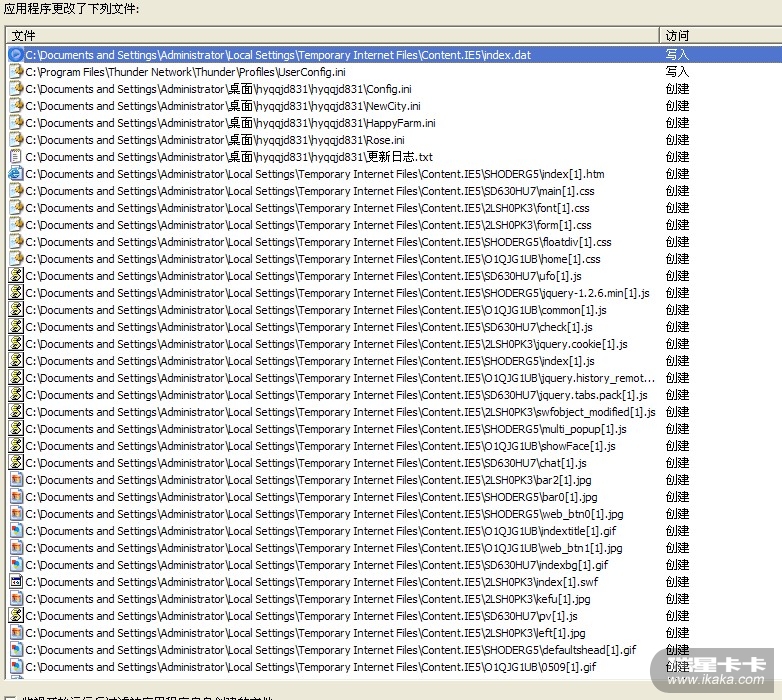Select the indexbg[1].gif path
Viewport: 782px width, 700px height.
point(317,564)
